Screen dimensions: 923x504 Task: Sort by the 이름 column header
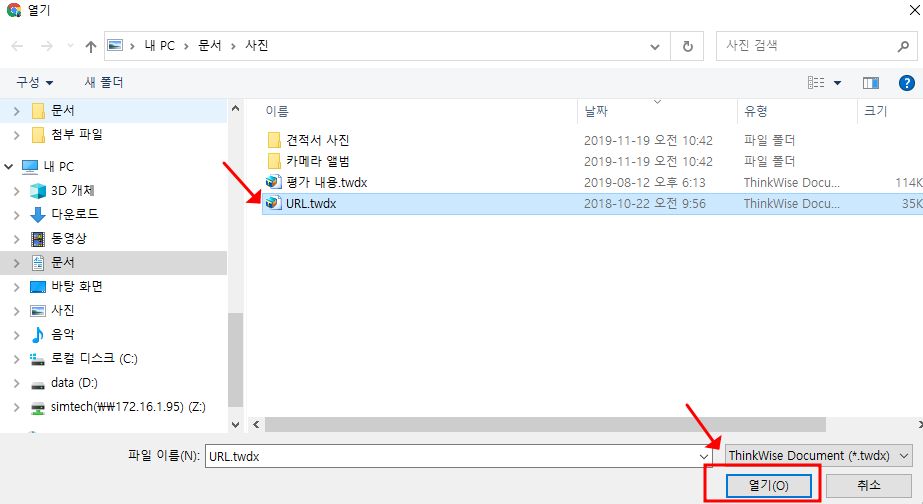point(277,111)
